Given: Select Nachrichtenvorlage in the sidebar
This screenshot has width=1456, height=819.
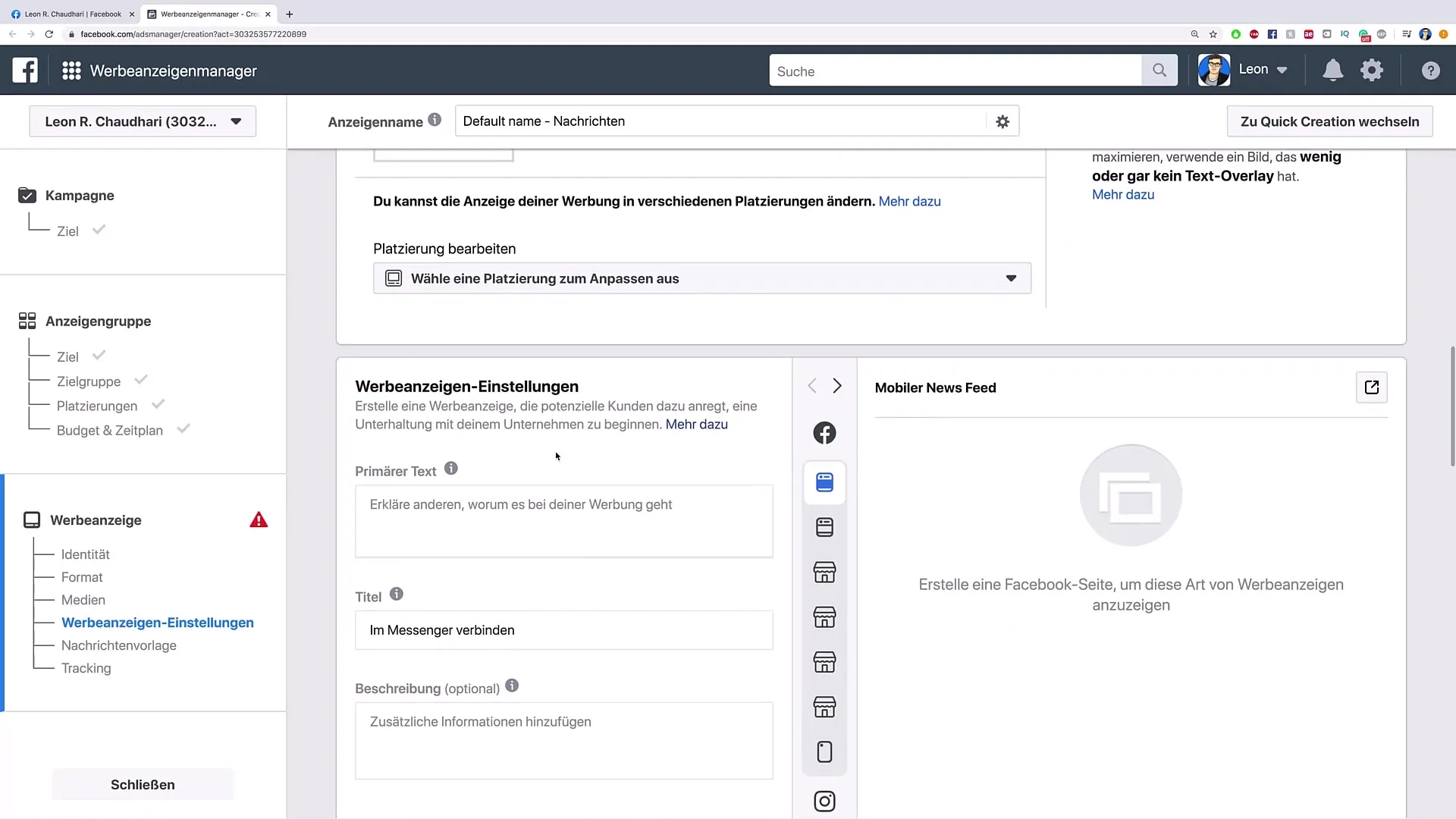Looking at the screenshot, I should pos(119,645).
